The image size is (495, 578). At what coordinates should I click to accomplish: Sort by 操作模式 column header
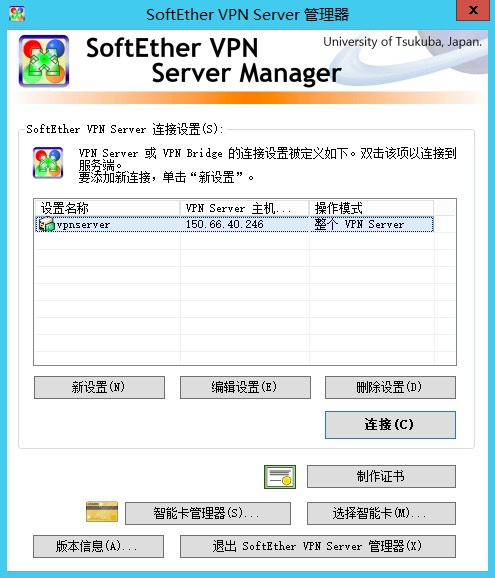click(372, 208)
